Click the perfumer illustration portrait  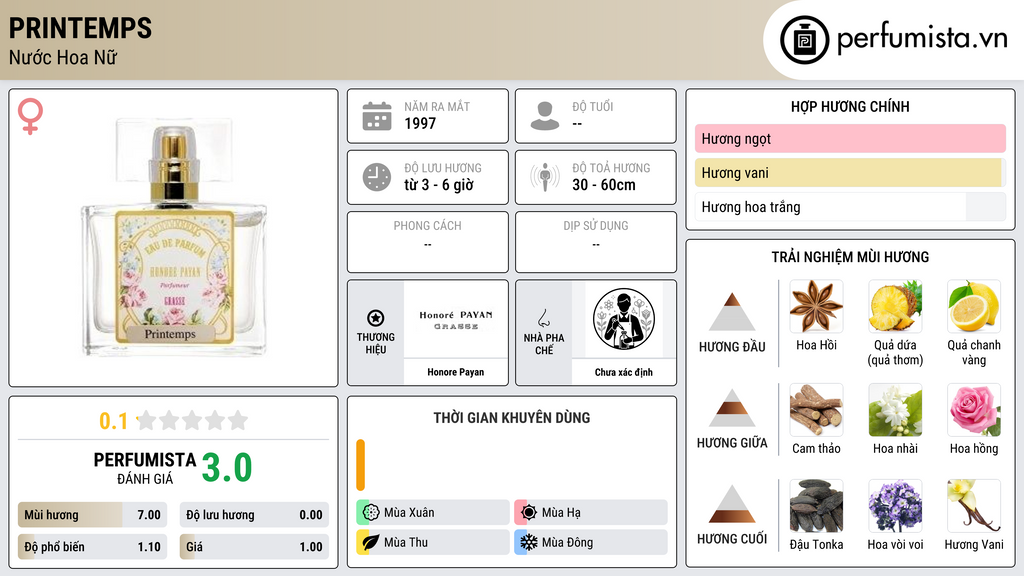pyautogui.click(x=624, y=320)
